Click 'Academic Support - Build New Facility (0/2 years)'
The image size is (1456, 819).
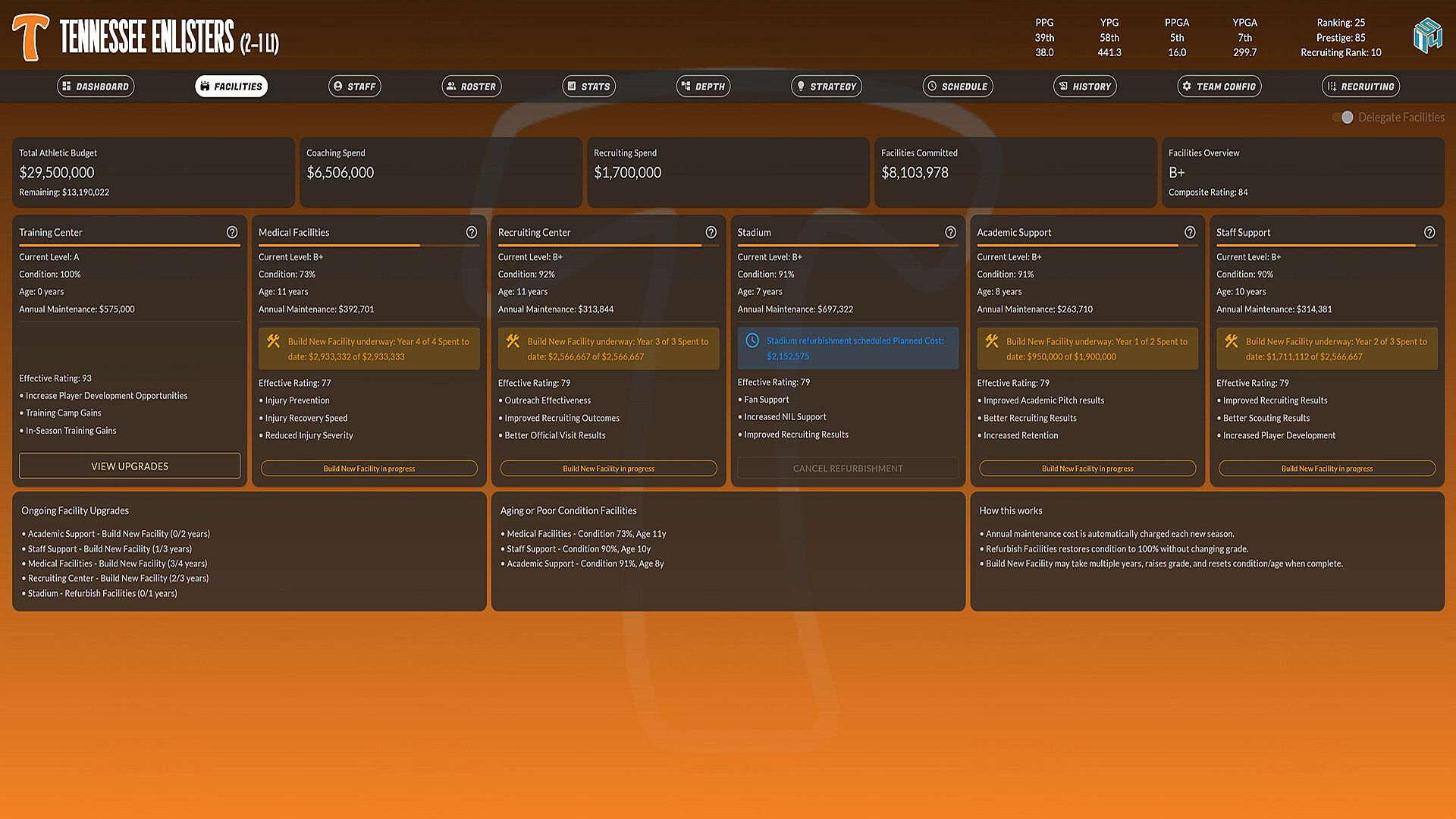pyautogui.click(x=119, y=534)
